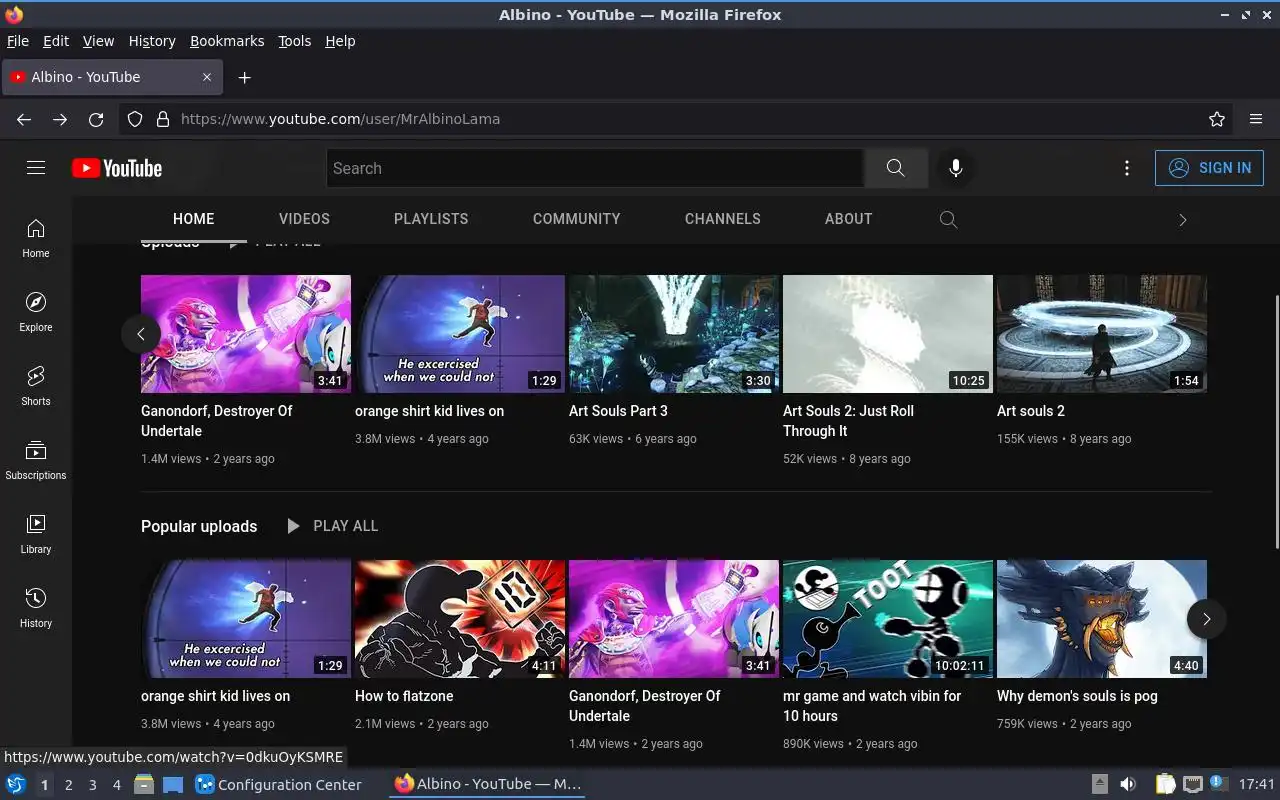Click the YouTube logo
The image size is (1280, 800).
point(117,168)
